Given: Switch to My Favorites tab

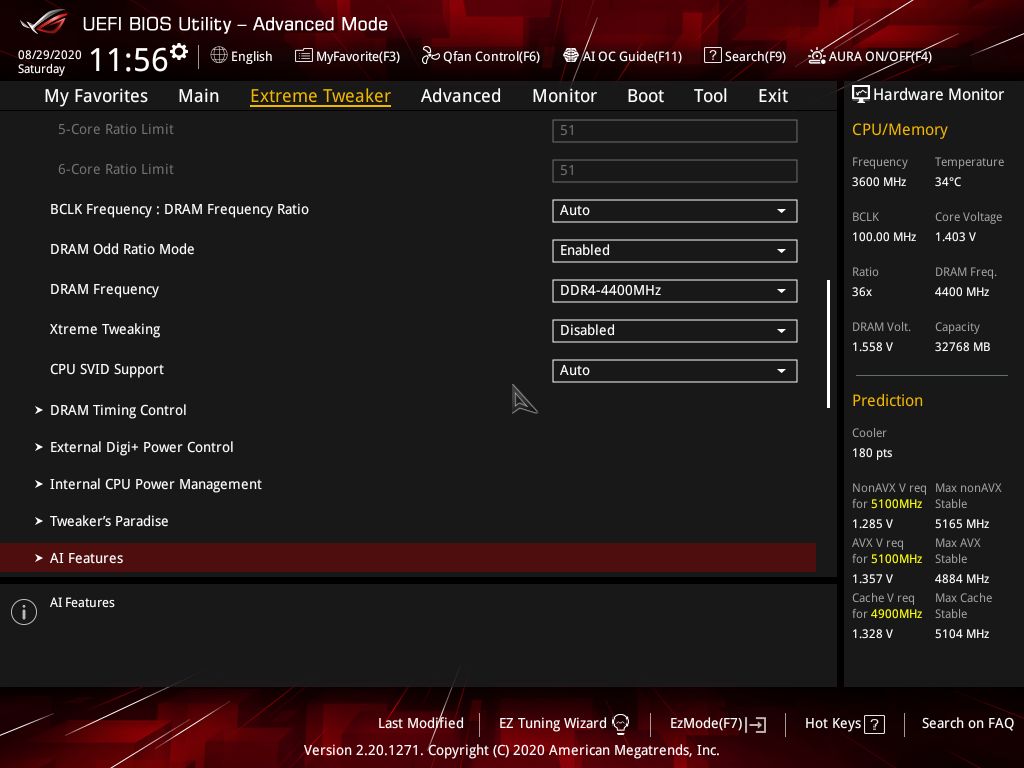Looking at the screenshot, I should [96, 96].
